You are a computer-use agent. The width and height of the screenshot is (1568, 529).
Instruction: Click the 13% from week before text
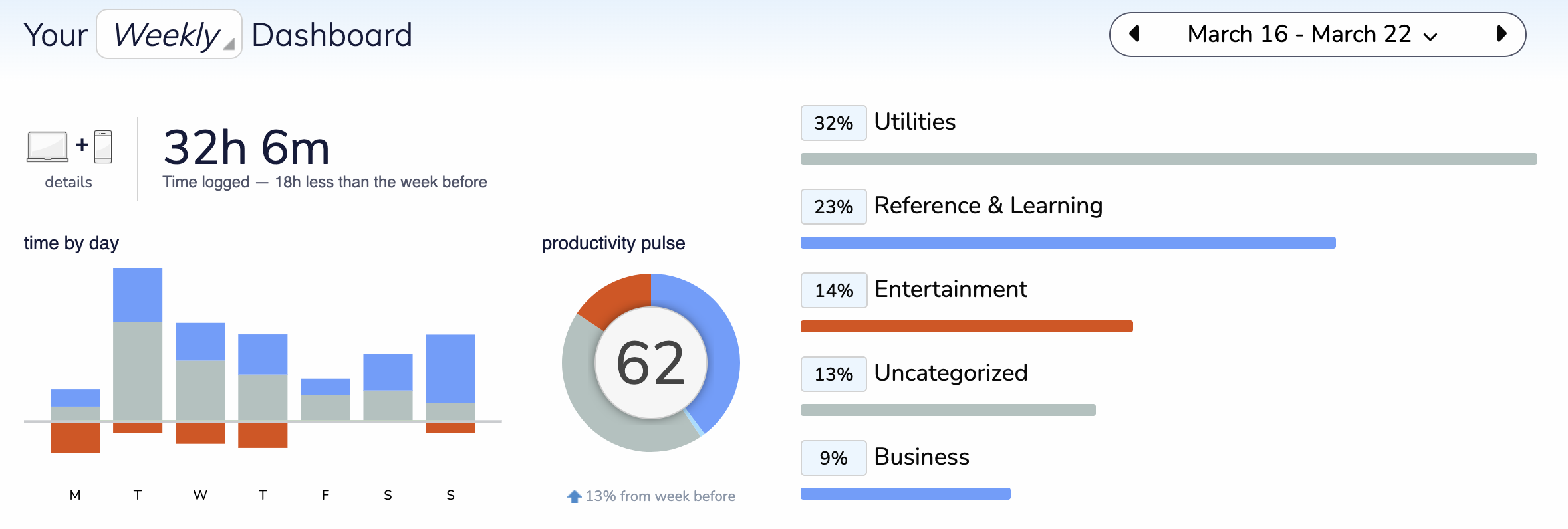[660, 496]
